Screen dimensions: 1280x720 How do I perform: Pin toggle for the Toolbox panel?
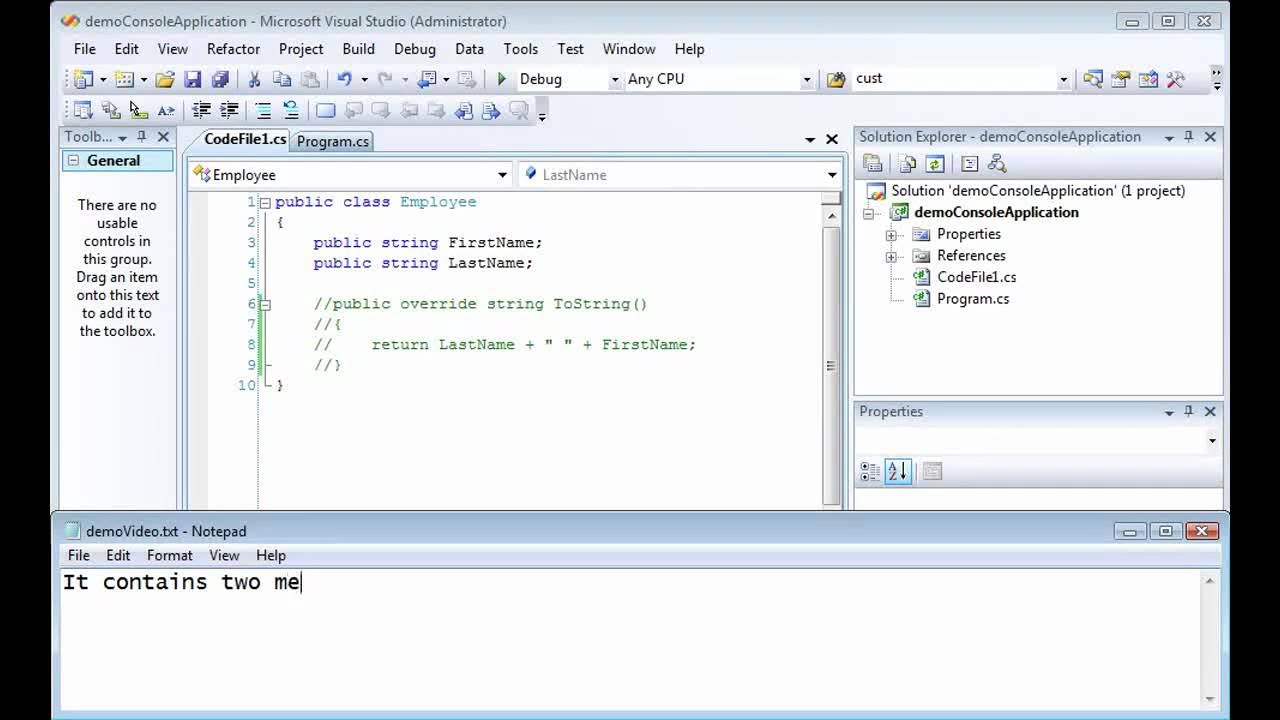142,137
